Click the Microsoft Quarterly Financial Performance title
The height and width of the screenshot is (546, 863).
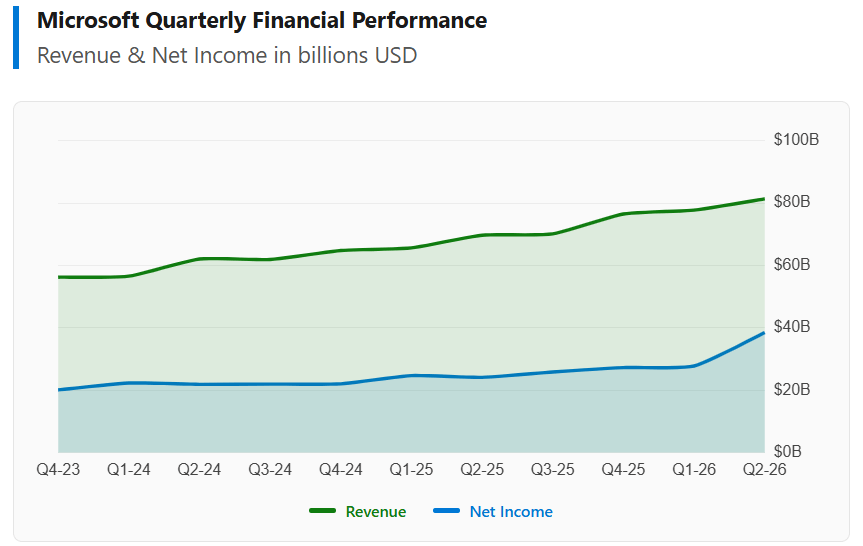[262, 20]
